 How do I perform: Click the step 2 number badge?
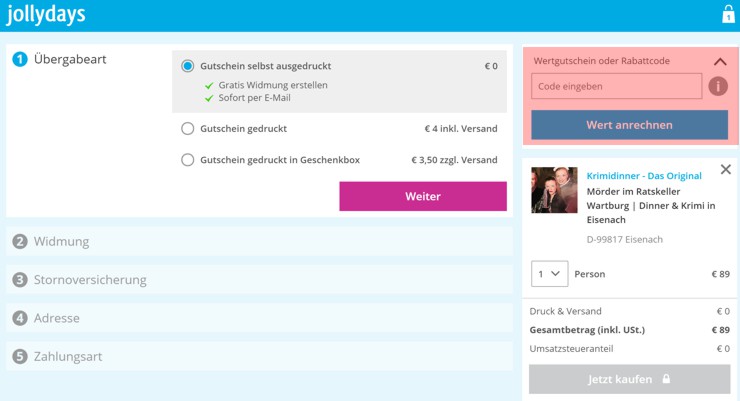(x=20, y=242)
